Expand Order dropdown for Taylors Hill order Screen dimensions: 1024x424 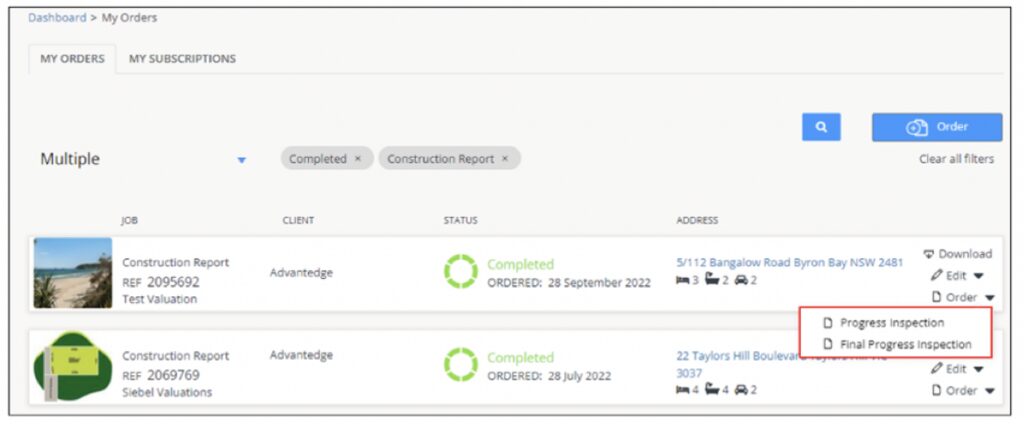click(989, 391)
